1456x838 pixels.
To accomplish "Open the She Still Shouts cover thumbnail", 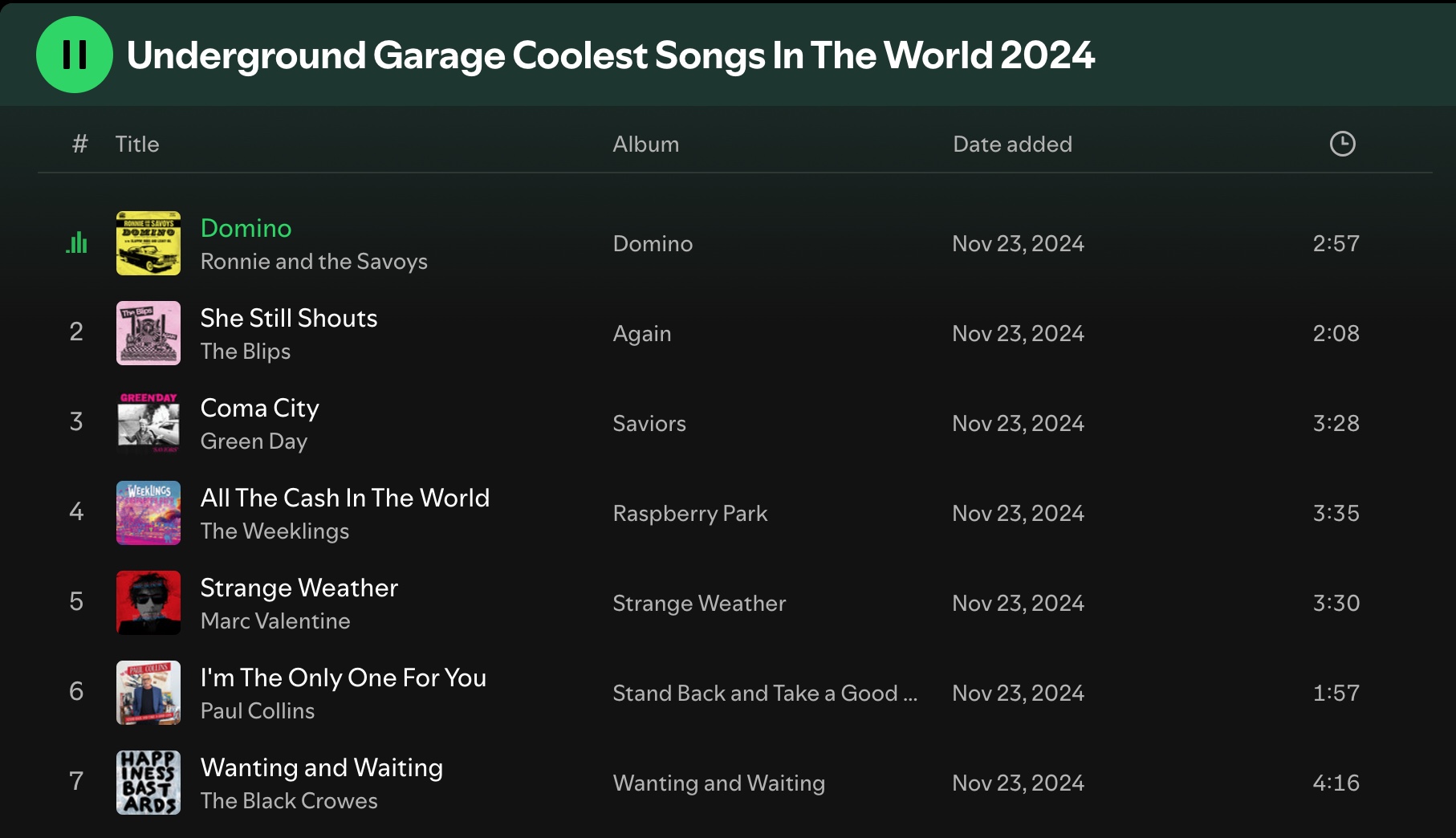I will 148,333.
